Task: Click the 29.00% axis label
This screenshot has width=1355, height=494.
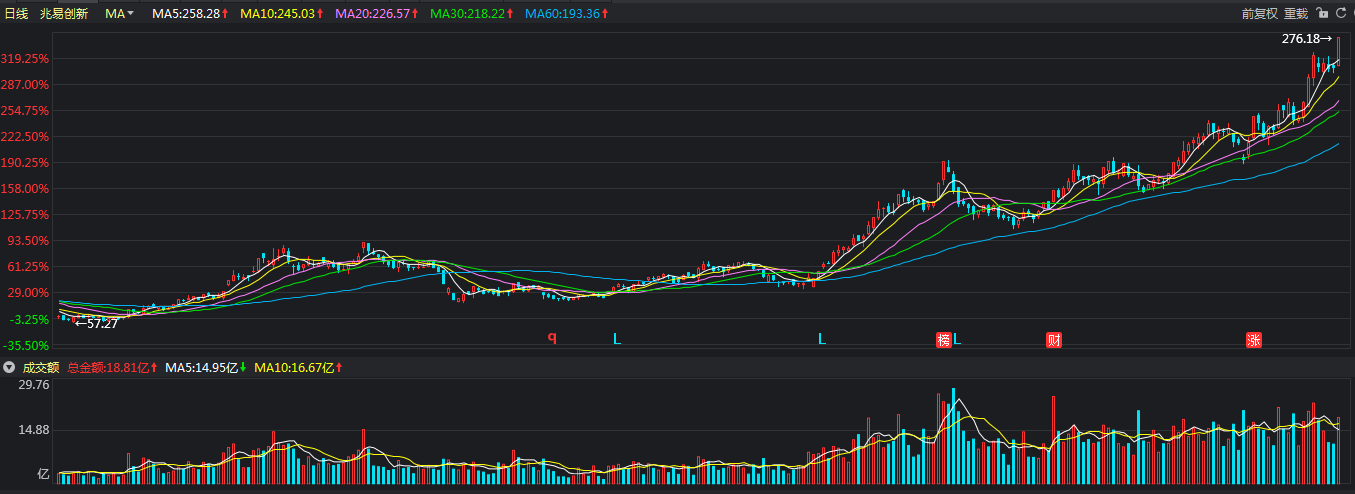Action: [28, 293]
